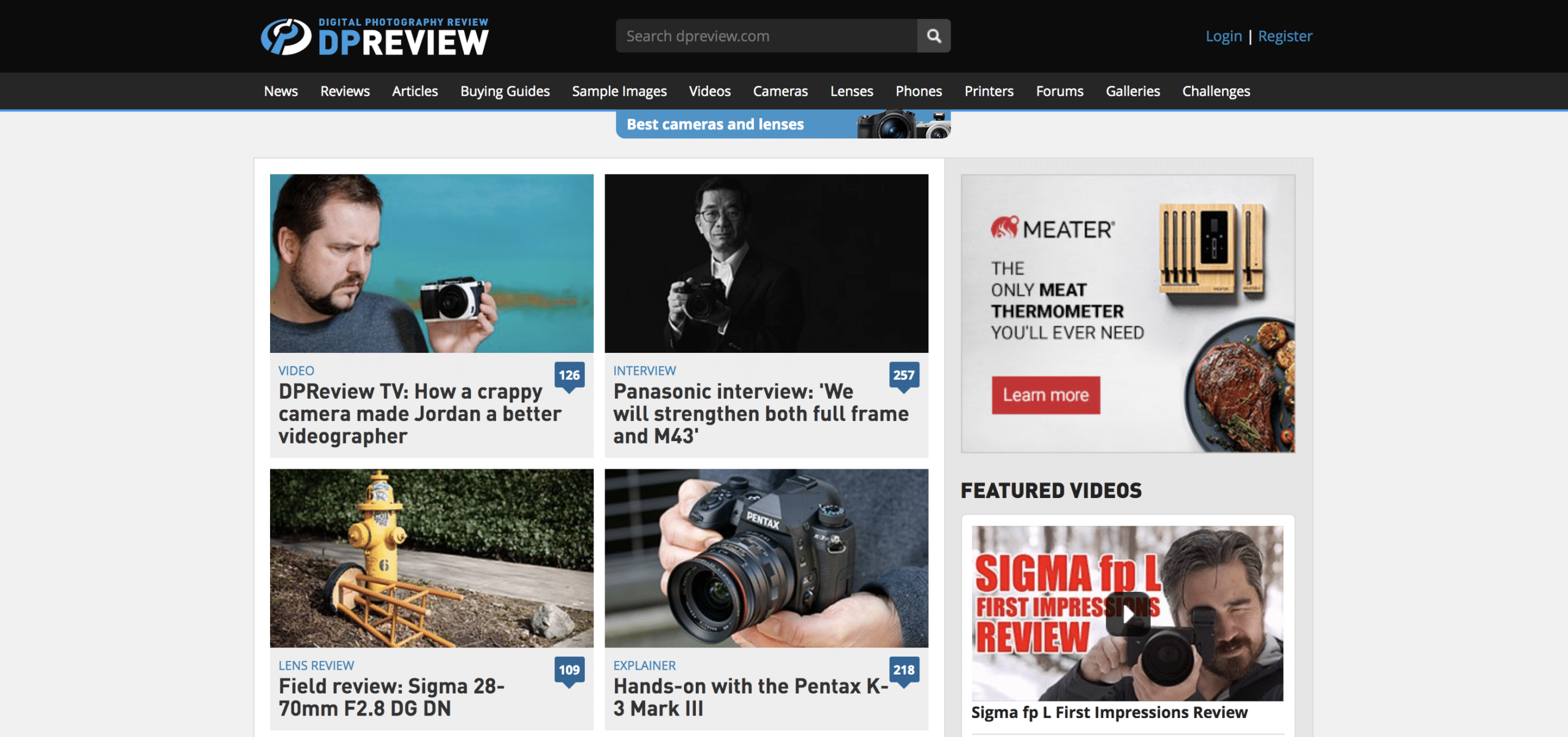The image size is (1568, 737).
Task: Go to the Phones section
Action: [919, 91]
